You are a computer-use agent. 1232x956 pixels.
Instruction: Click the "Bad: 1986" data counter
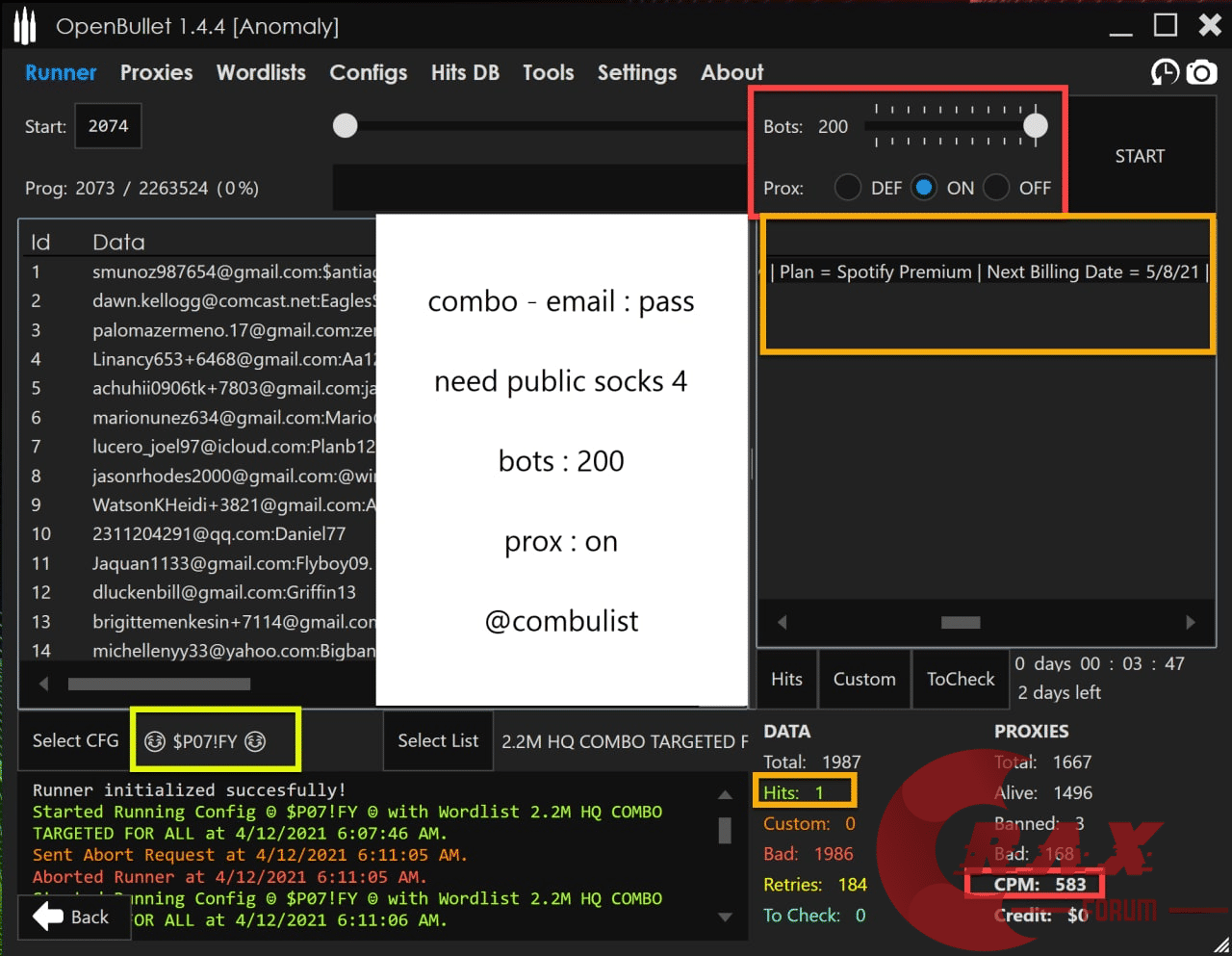pos(808,854)
